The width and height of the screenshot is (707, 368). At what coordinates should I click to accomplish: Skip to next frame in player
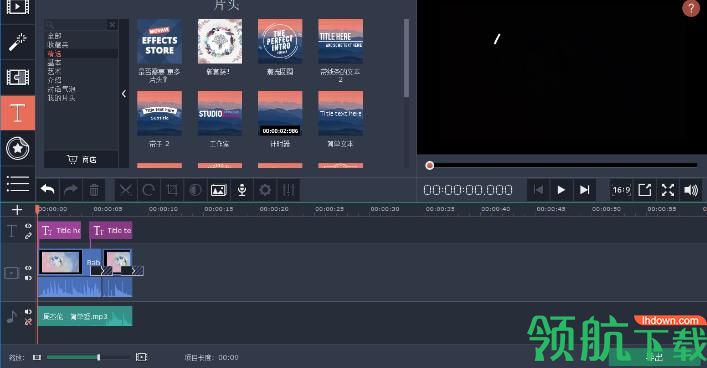coord(584,190)
